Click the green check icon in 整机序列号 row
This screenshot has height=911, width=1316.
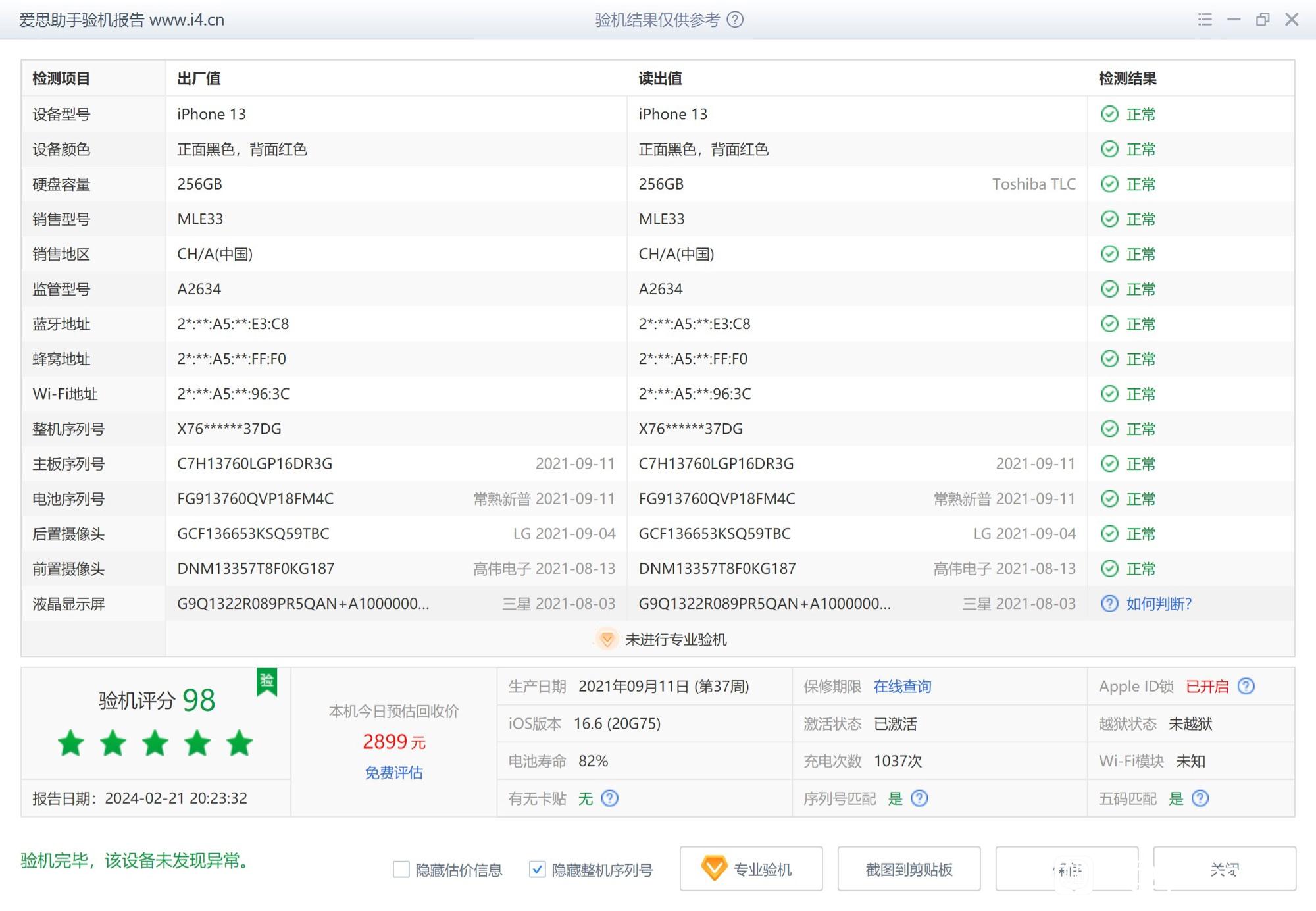(x=1109, y=429)
